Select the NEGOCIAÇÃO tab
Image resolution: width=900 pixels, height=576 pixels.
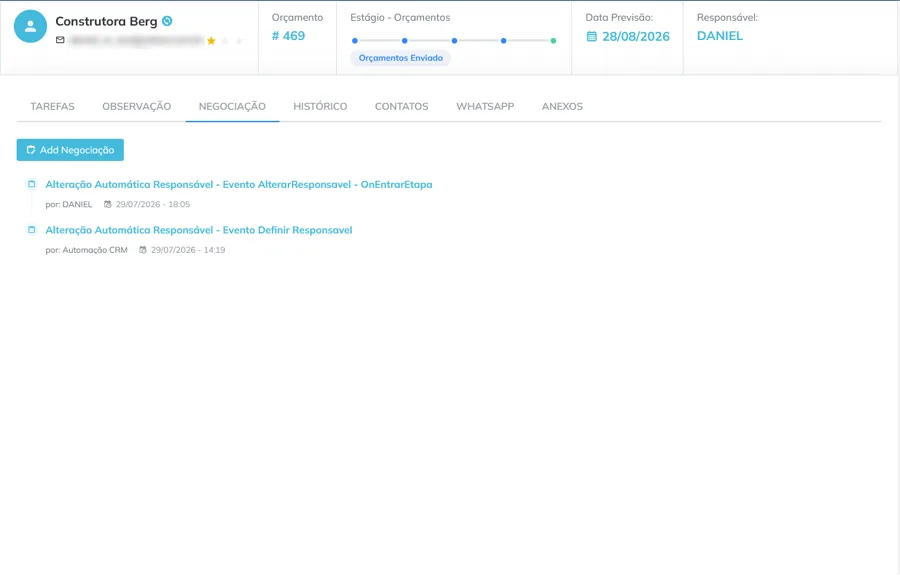[232, 106]
